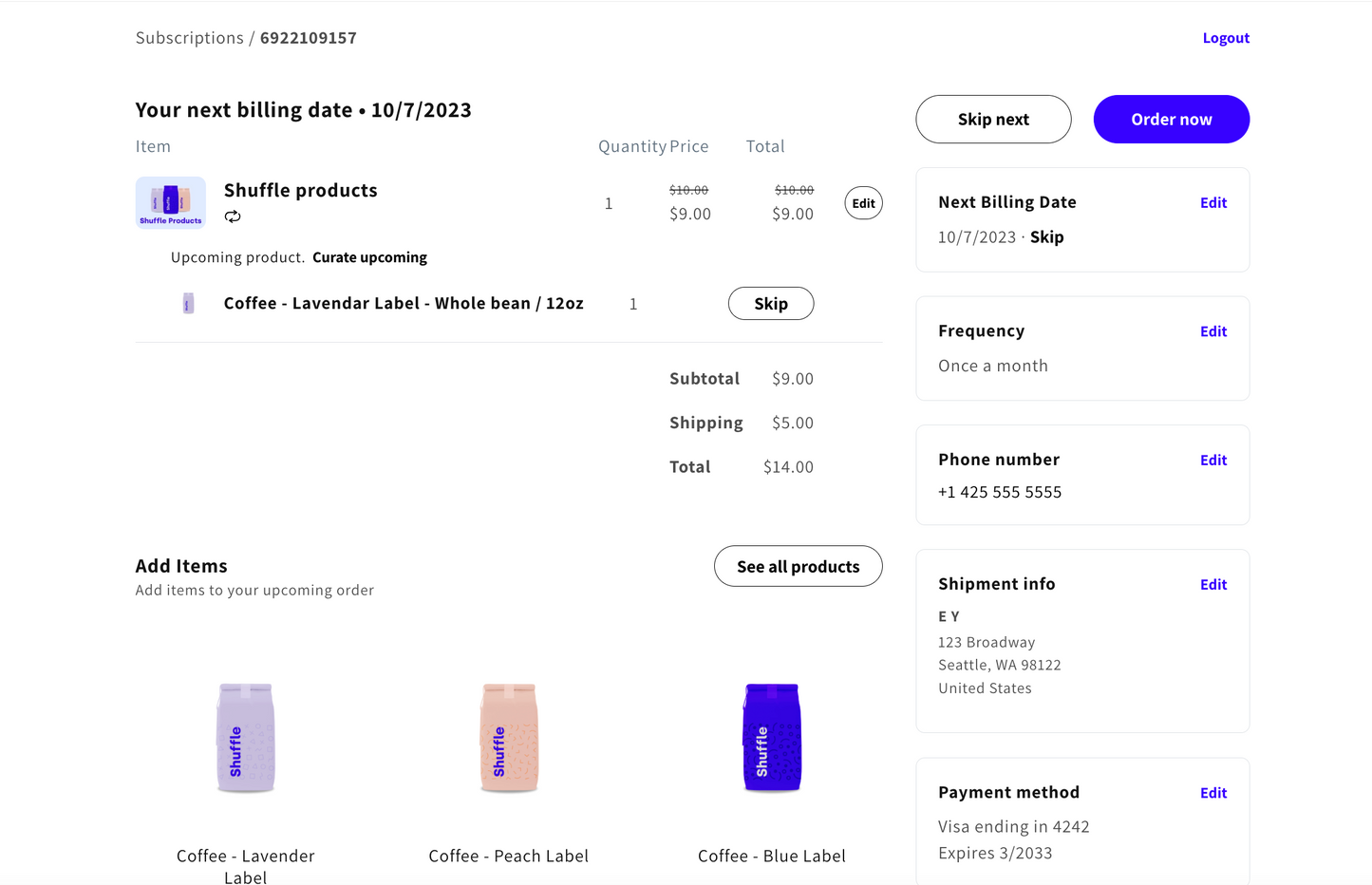
Task: Edit the Payment method
Action: coord(1212,793)
